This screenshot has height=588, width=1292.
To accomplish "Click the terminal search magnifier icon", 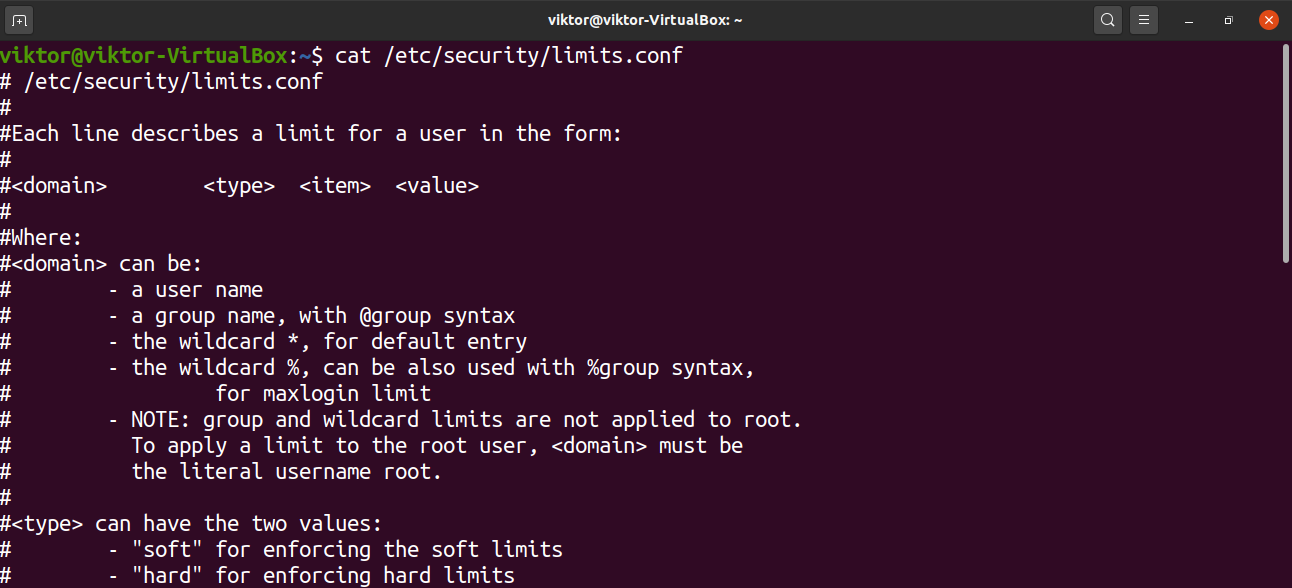I will [1107, 20].
